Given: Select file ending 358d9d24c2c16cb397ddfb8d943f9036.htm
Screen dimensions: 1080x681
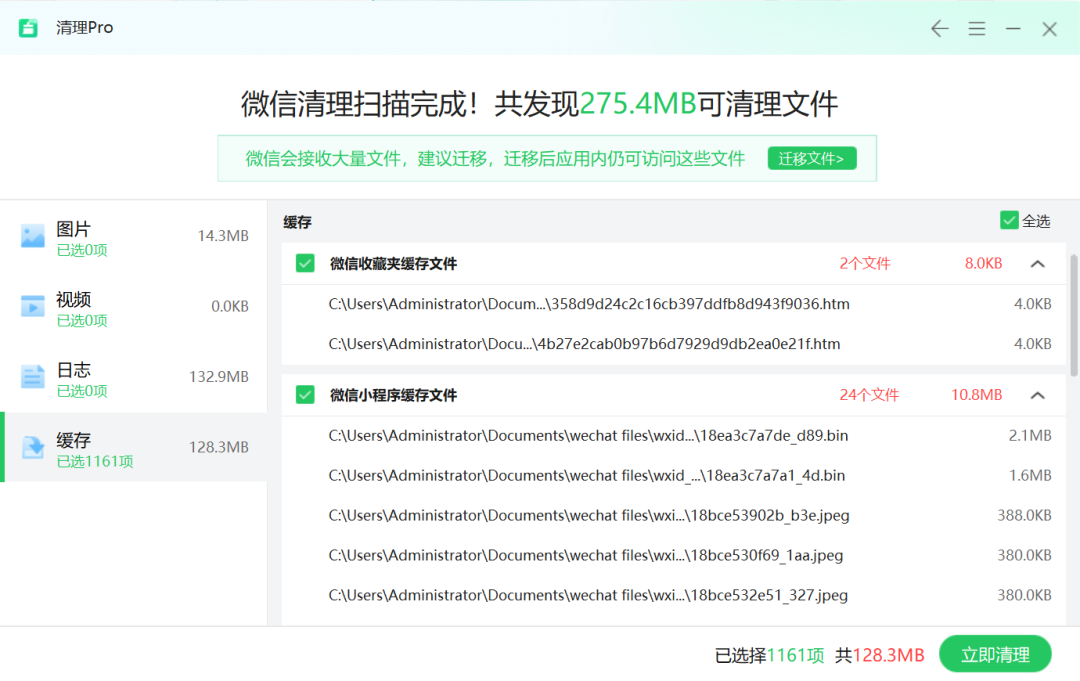Looking at the screenshot, I should [x=674, y=304].
